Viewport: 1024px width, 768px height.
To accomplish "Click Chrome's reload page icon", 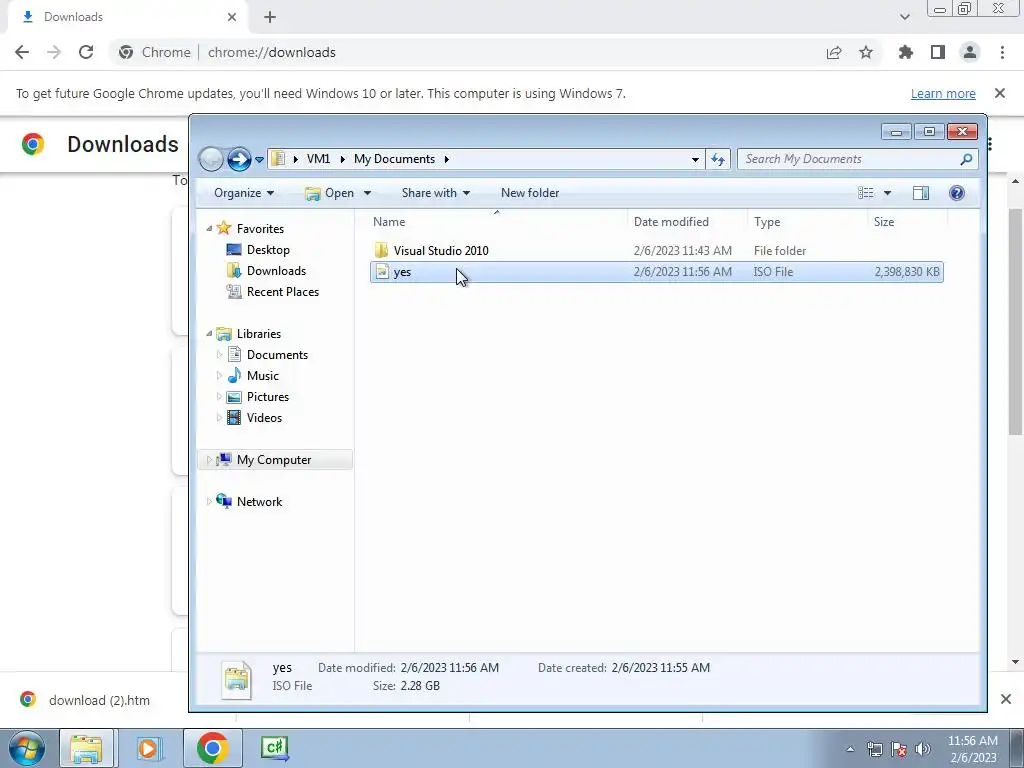I will (x=86, y=52).
